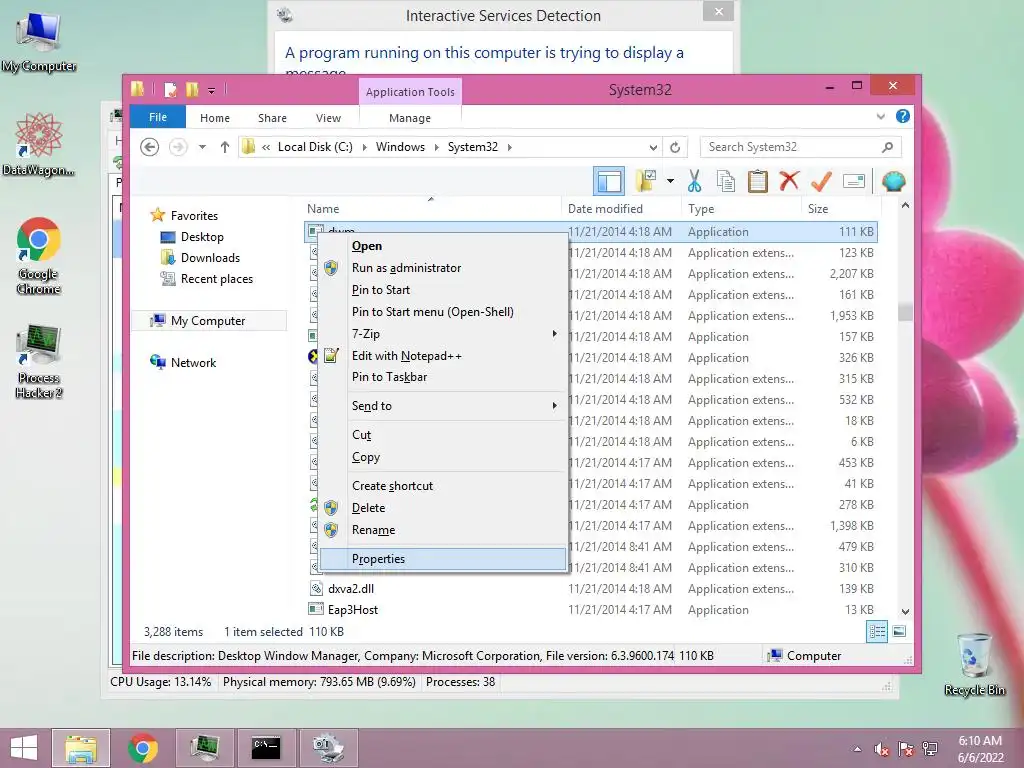Screen dimensions: 1024x768
Task: Choose Properties in the context menu
Action: (443, 558)
